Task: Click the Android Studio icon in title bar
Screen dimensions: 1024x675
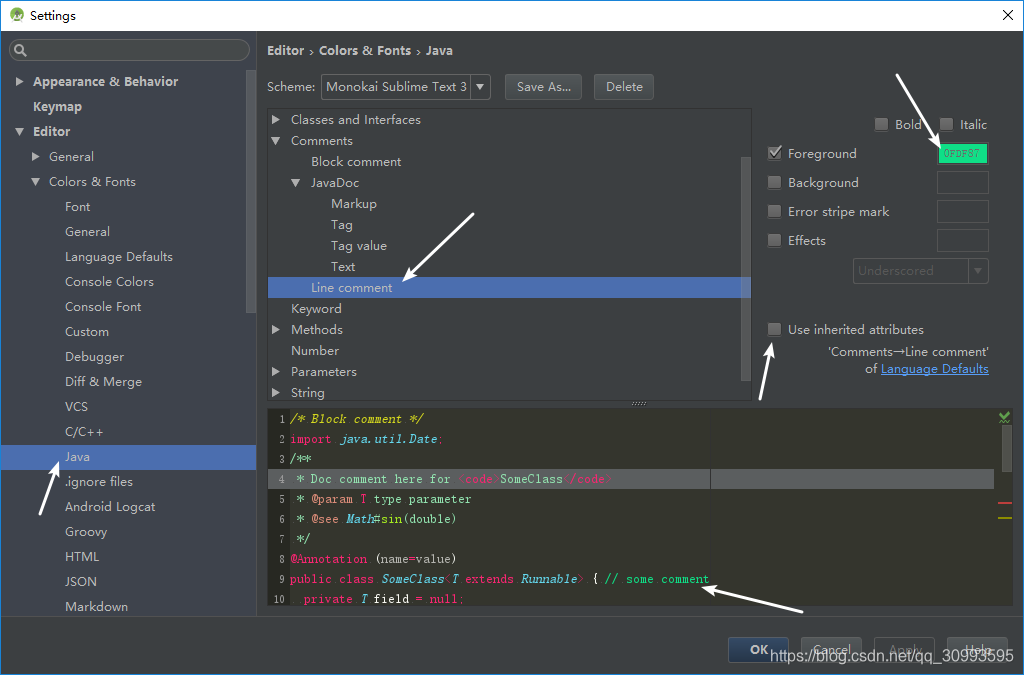Action: 17,15
